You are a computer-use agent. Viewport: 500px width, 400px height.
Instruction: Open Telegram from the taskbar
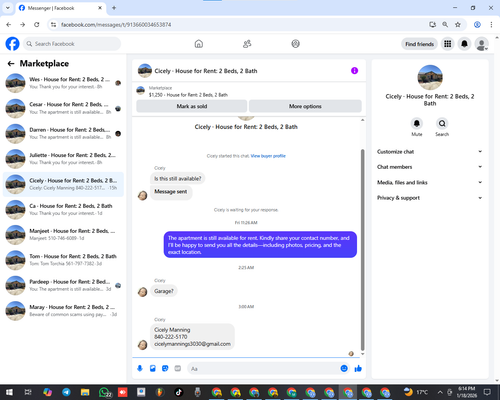point(66,392)
